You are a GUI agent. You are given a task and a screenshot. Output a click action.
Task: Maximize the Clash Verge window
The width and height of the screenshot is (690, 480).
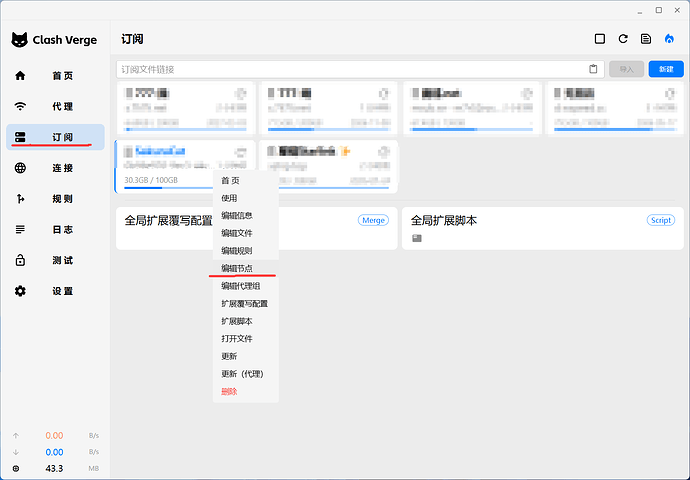tap(658, 10)
